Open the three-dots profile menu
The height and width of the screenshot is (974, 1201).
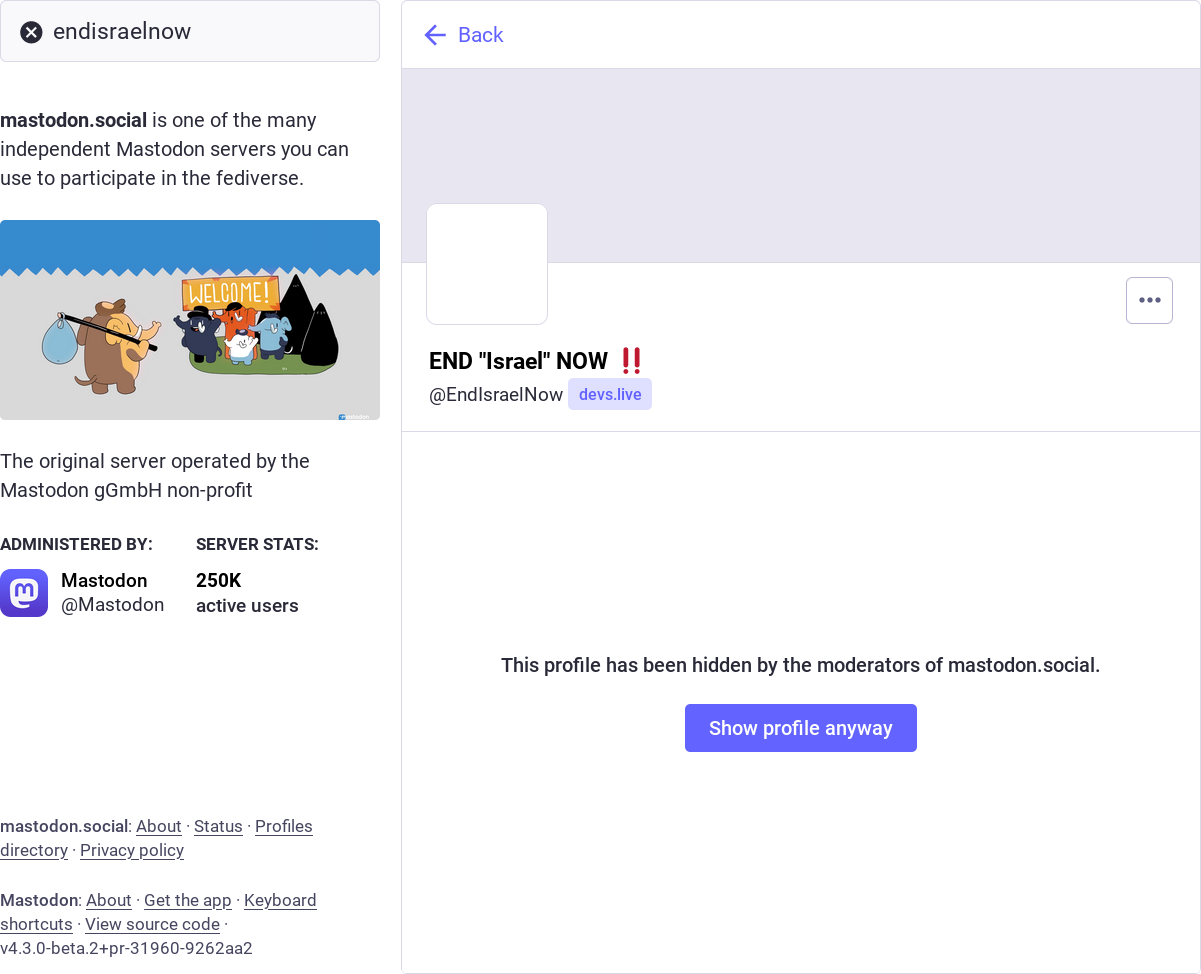point(1149,300)
